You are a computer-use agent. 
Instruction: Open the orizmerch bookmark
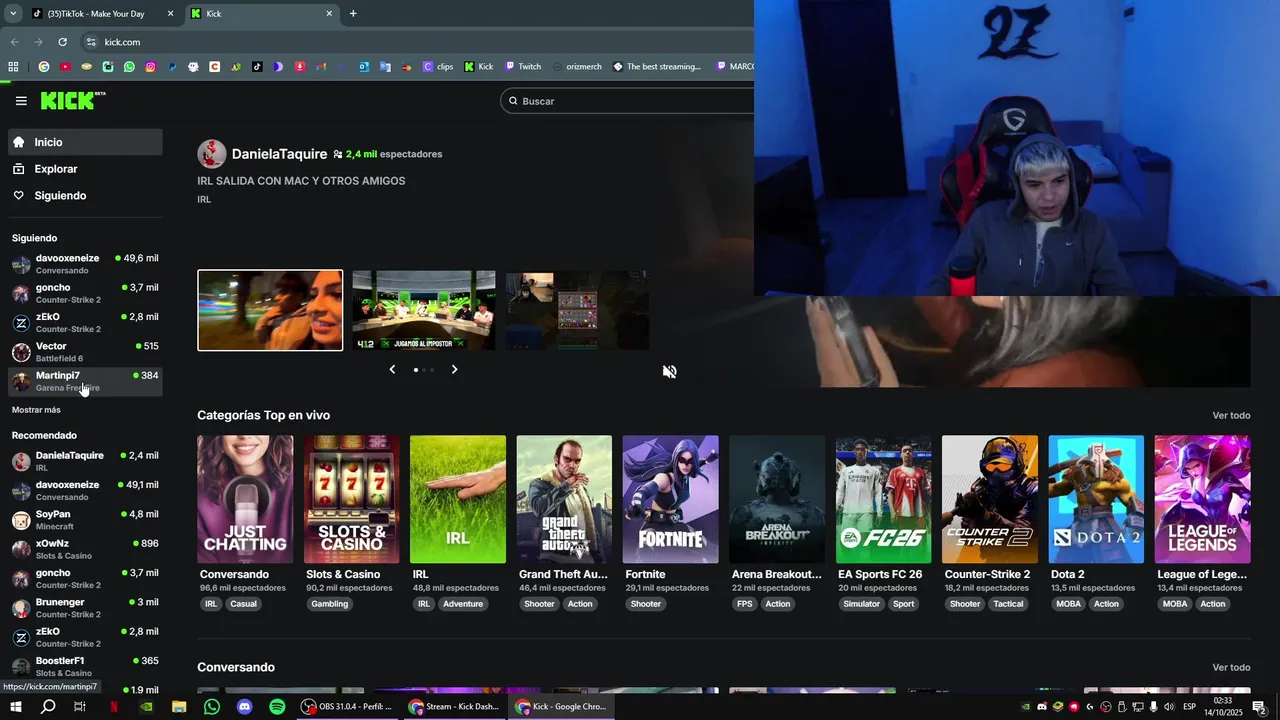coord(576,67)
